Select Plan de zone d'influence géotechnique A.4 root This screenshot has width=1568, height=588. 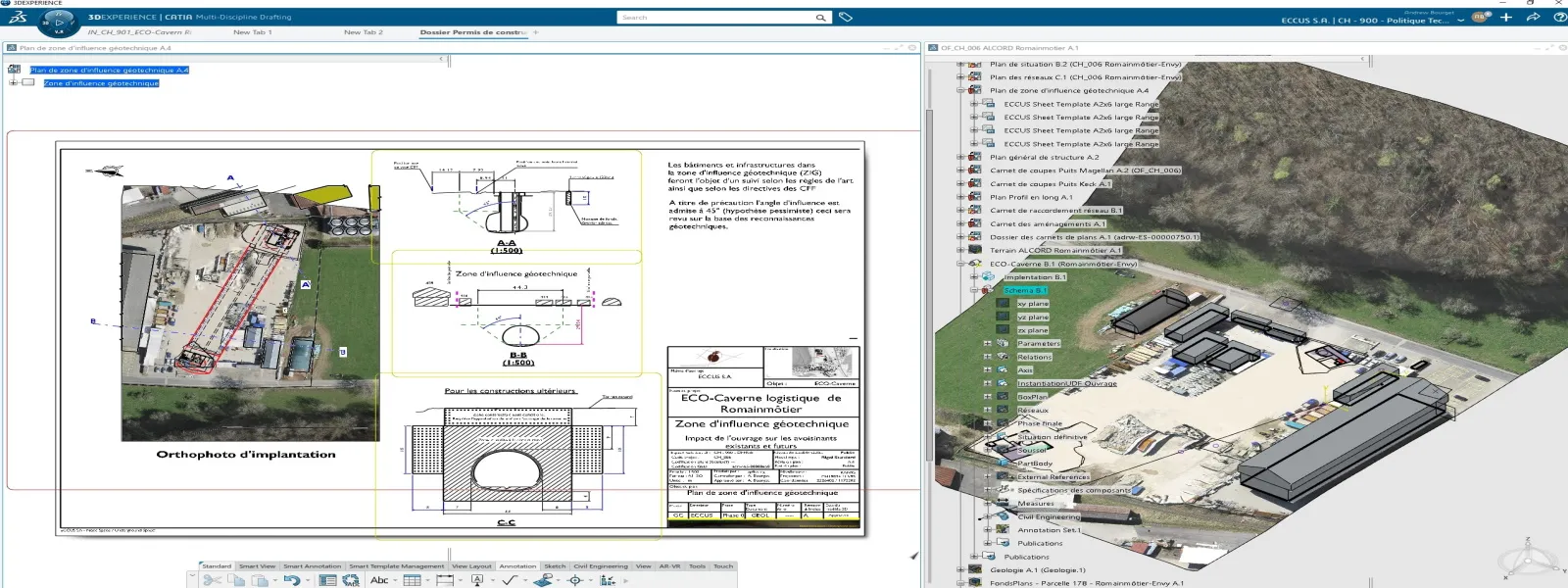click(x=109, y=70)
